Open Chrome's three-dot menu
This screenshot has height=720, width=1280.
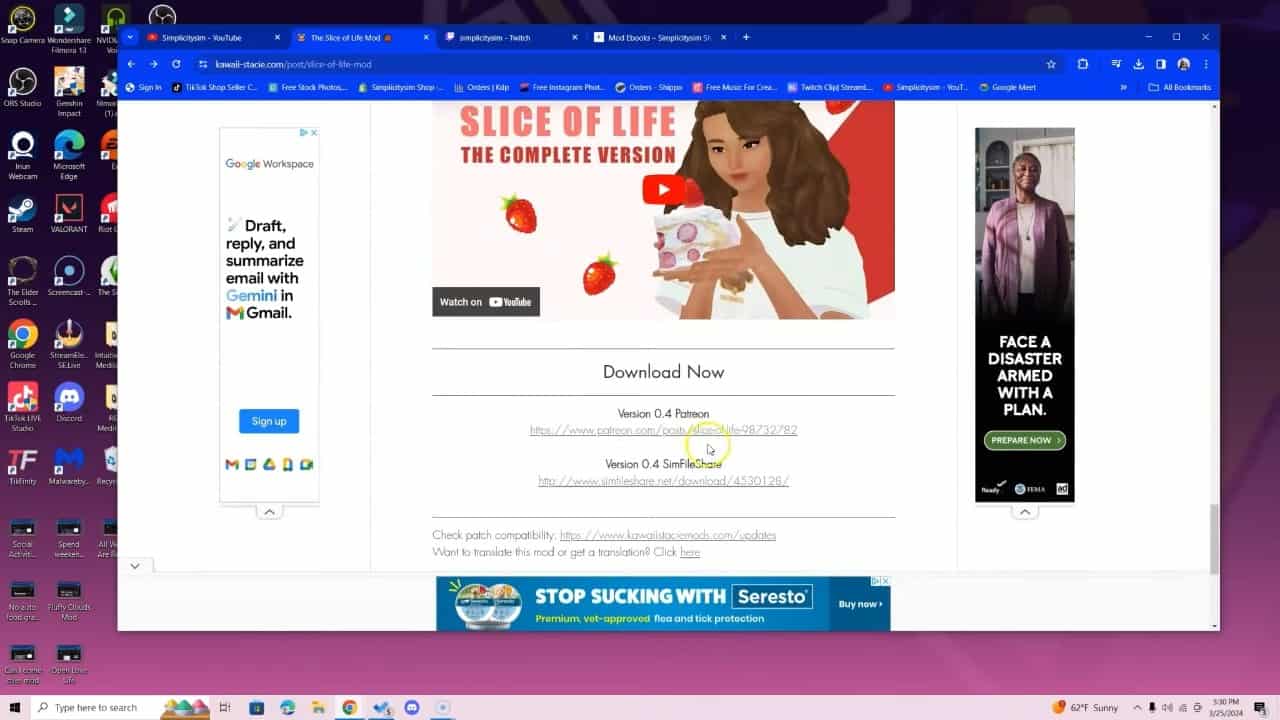click(1206, 64)
